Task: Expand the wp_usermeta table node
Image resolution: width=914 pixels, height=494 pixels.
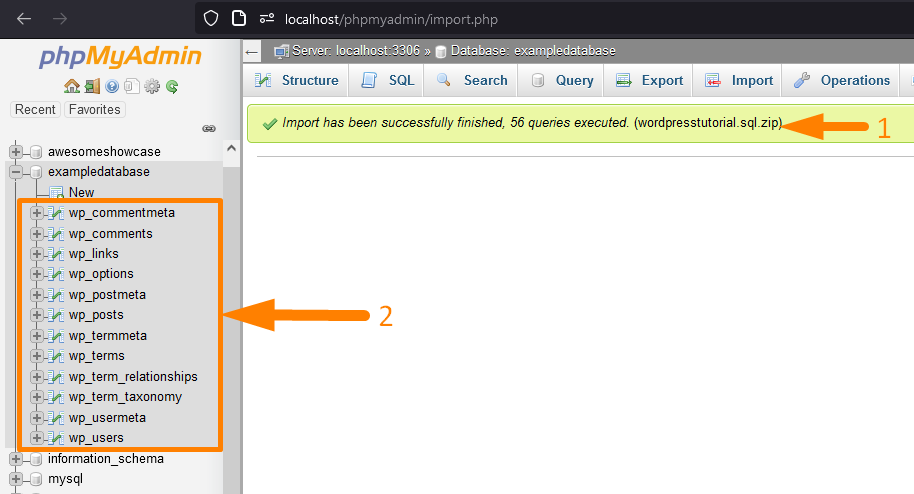Action: click(36, 418)
